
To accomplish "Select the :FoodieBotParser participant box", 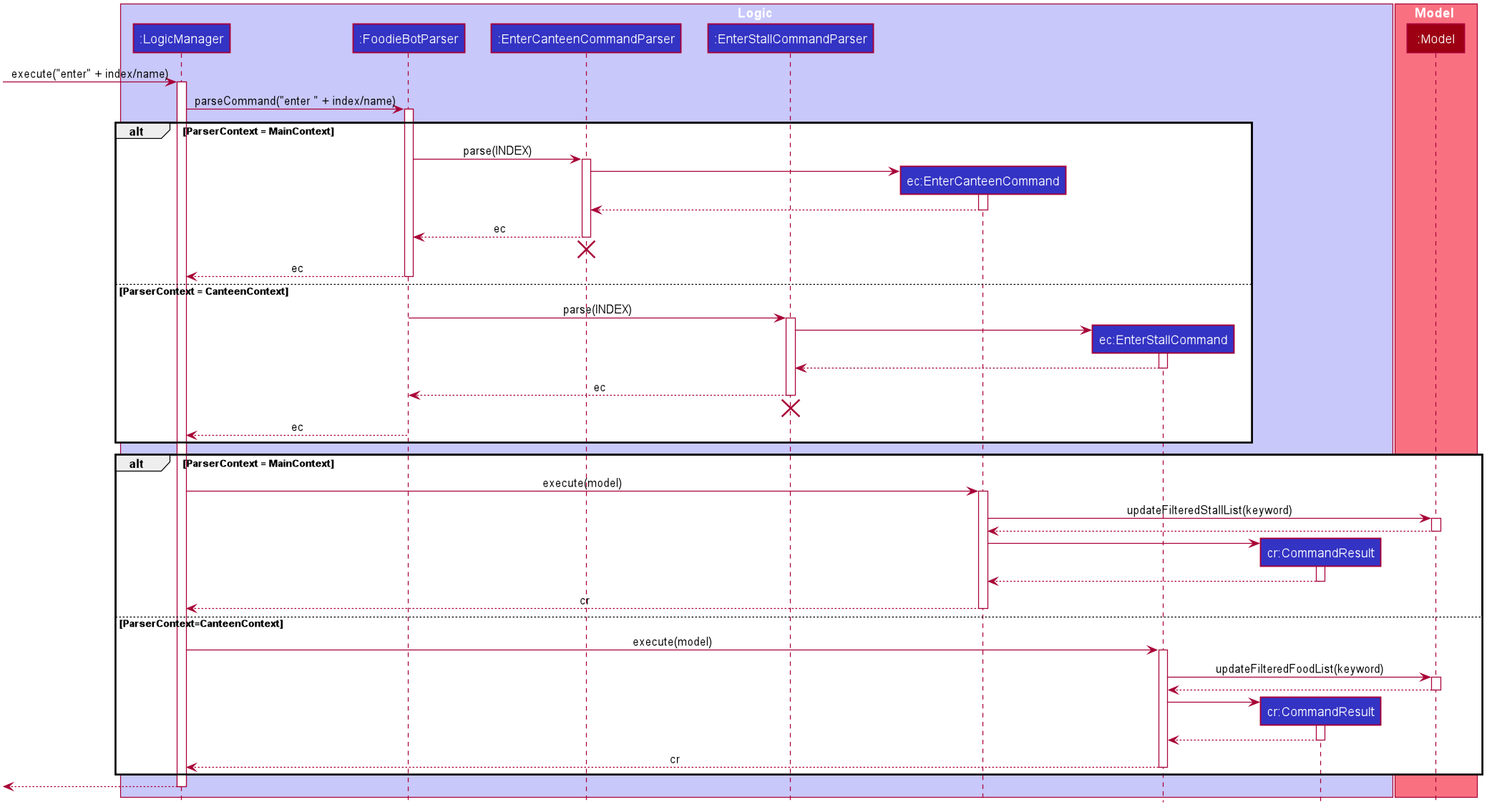I will pyautogui.click(x=409, y=39).
